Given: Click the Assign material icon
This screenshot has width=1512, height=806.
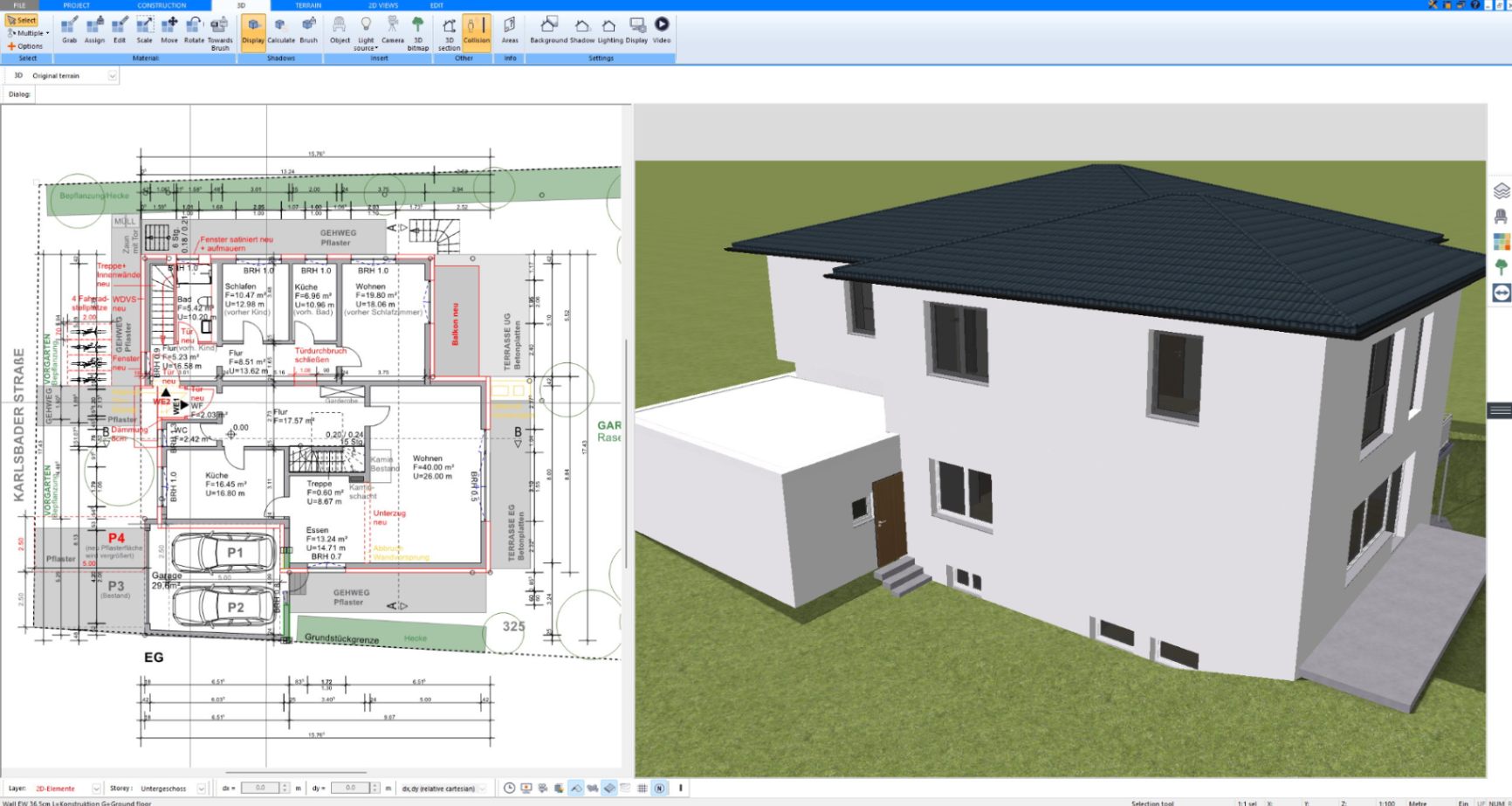Looking at the screenshot, I should [x=94, y=31].
